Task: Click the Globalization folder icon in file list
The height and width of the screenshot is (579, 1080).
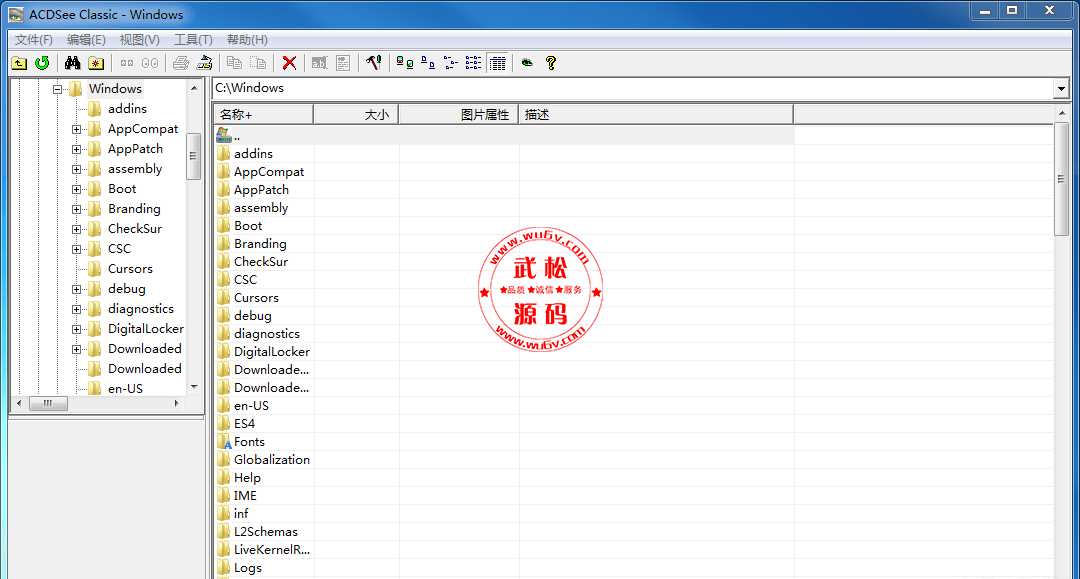Action: coord(224,459)
